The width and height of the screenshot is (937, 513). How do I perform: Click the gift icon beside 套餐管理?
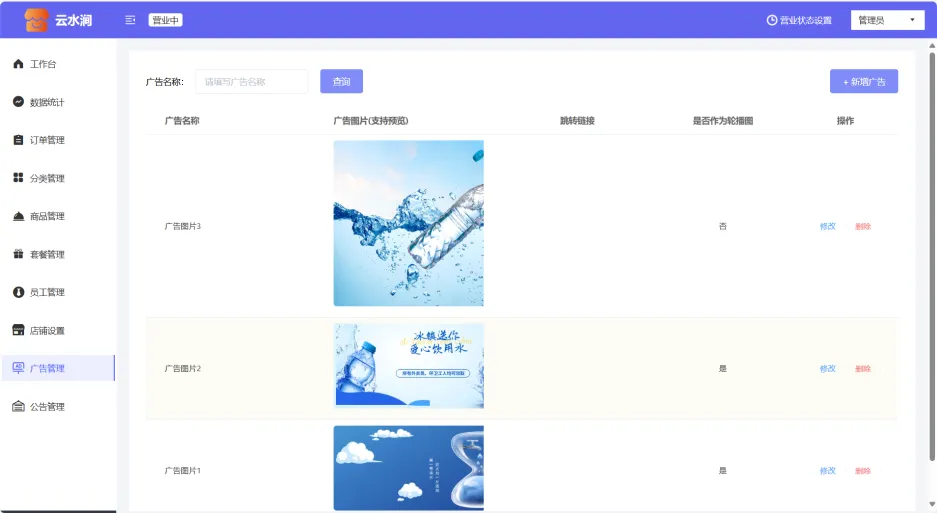pos(18,254)
